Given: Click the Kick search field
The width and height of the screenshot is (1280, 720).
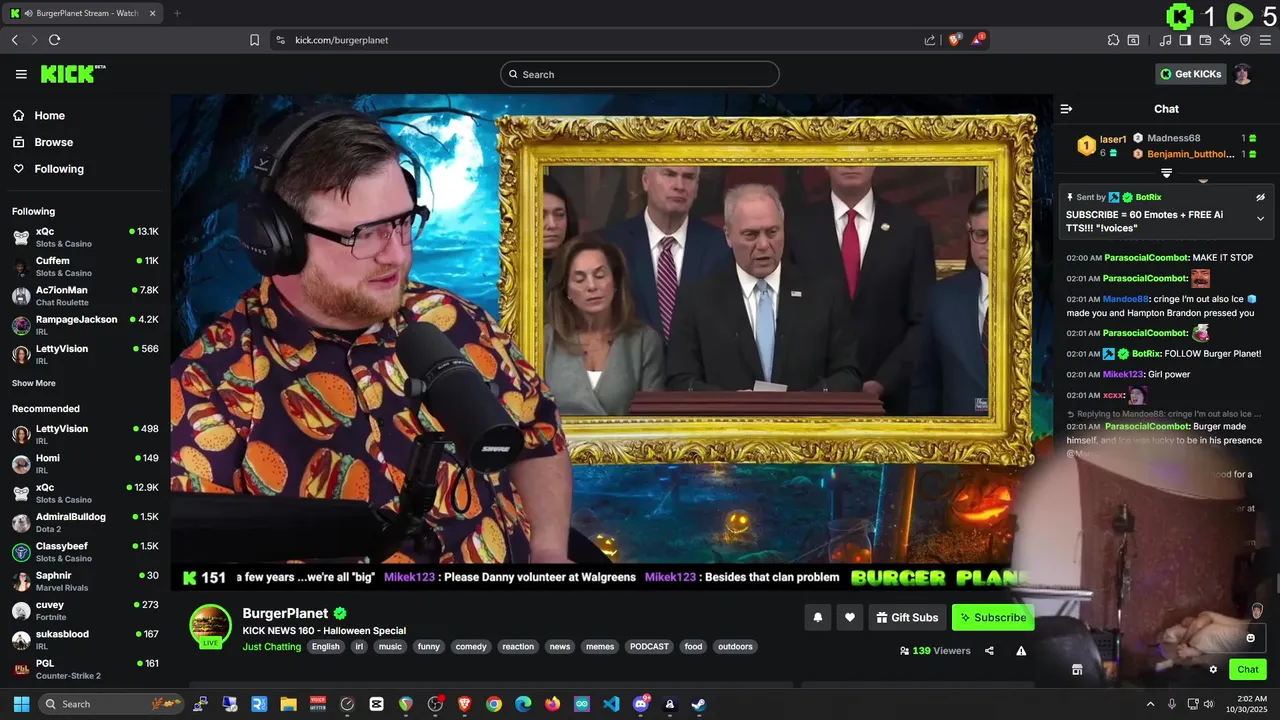Looking at the screenshot, I should [x=640, y=74].
